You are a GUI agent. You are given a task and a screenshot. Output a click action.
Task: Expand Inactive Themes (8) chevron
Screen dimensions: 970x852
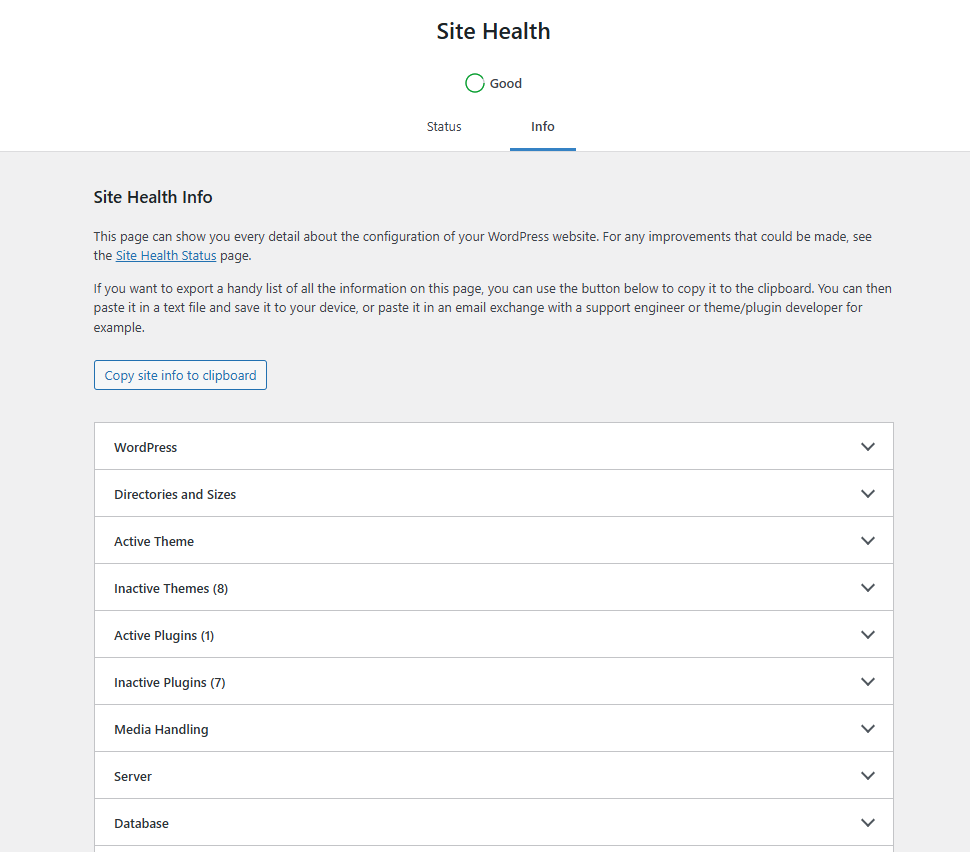[x=868, y=588]
